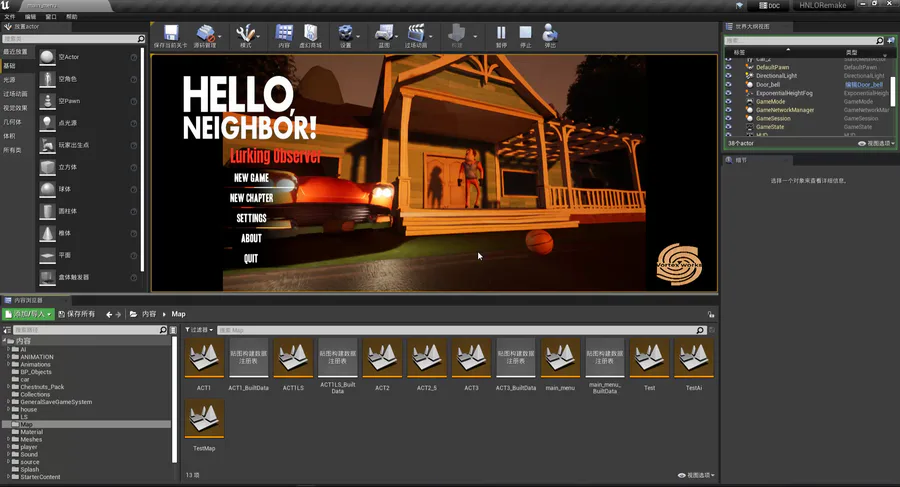Toggle visibility eye for DefaultPawn
This screenshot has height=487, width=900.
click(728, 67)
